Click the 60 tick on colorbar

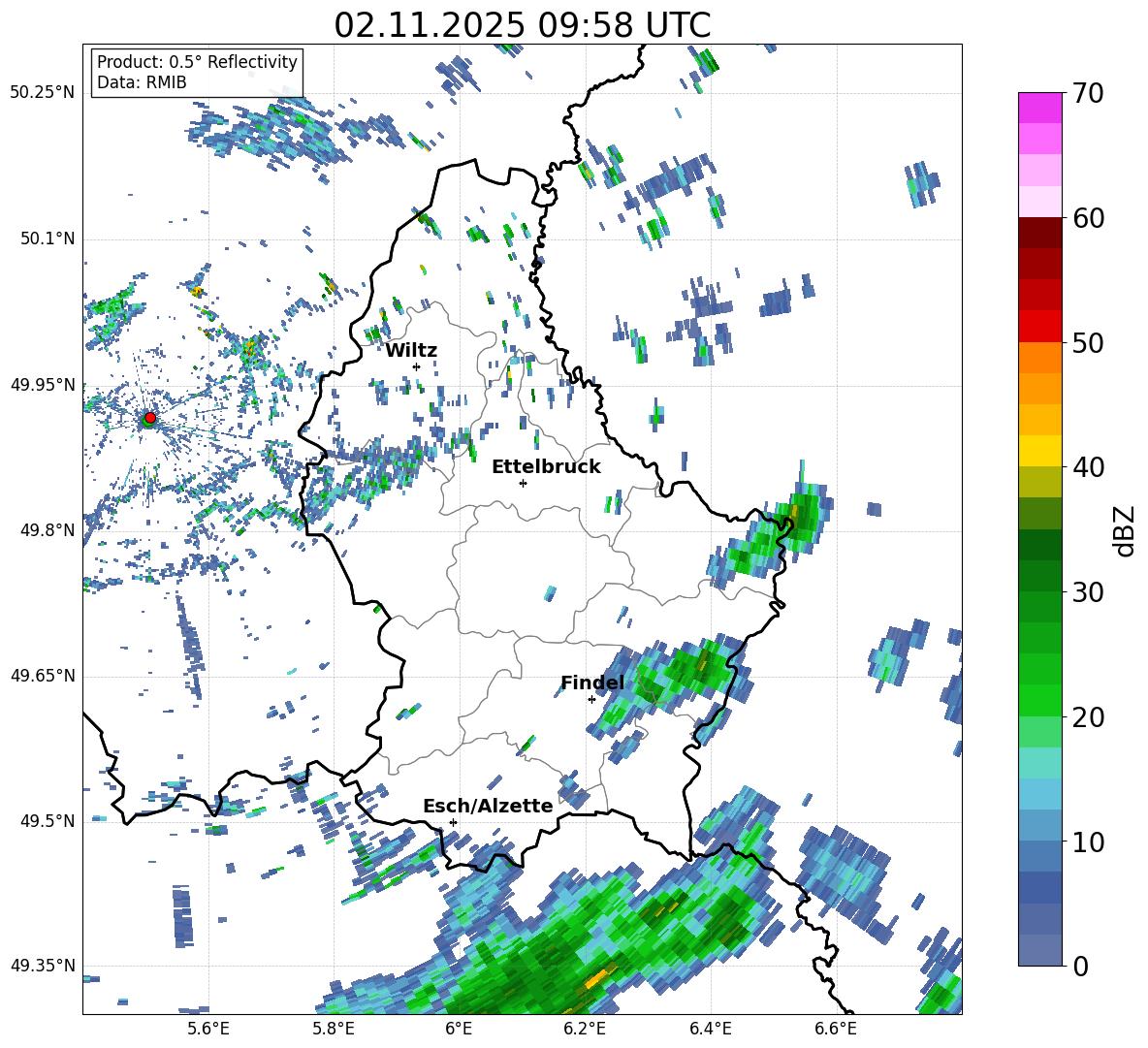[1088, 218]
